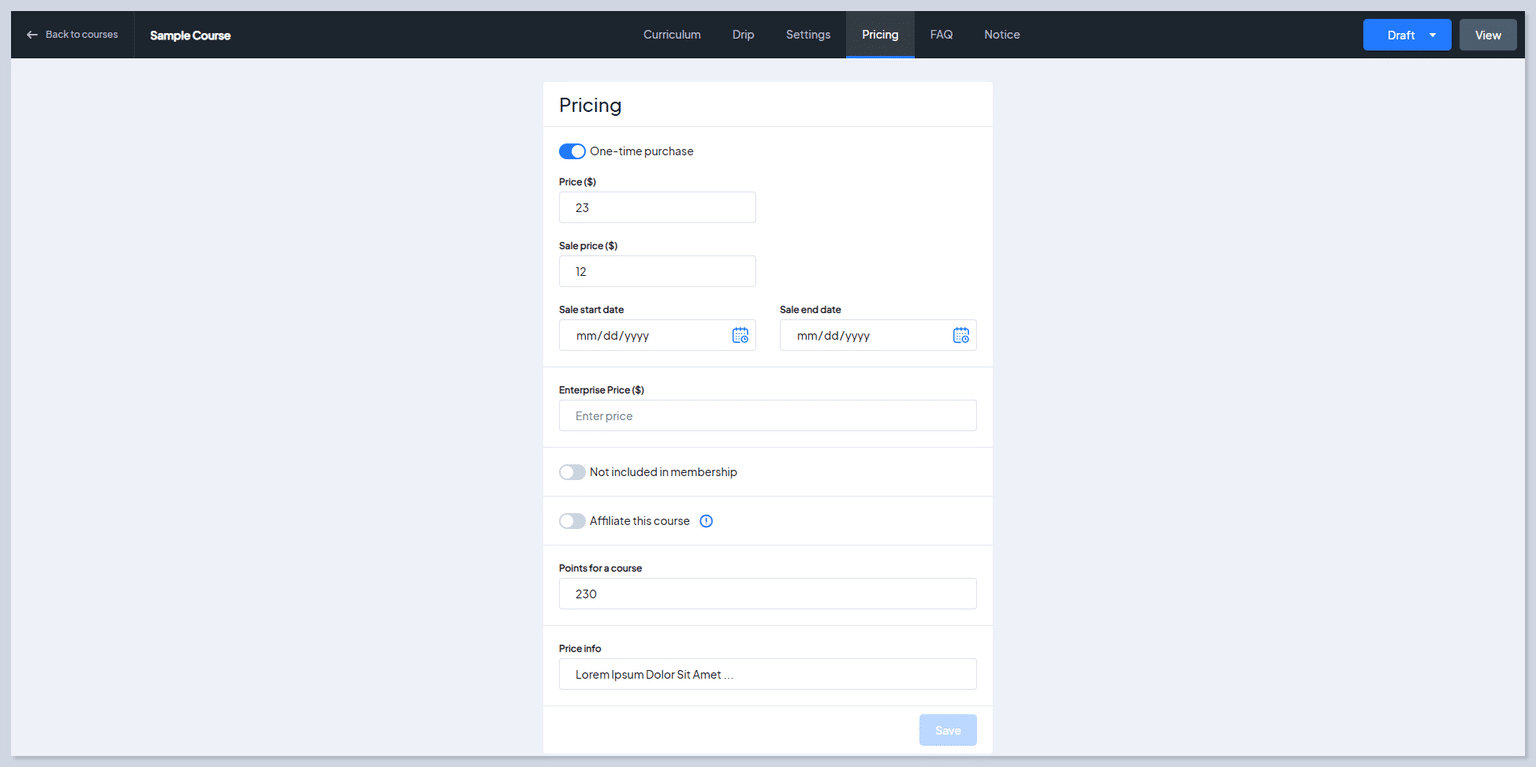Click the View button
Screen dimensions: 1536x767
click(x=1487, y=34)
